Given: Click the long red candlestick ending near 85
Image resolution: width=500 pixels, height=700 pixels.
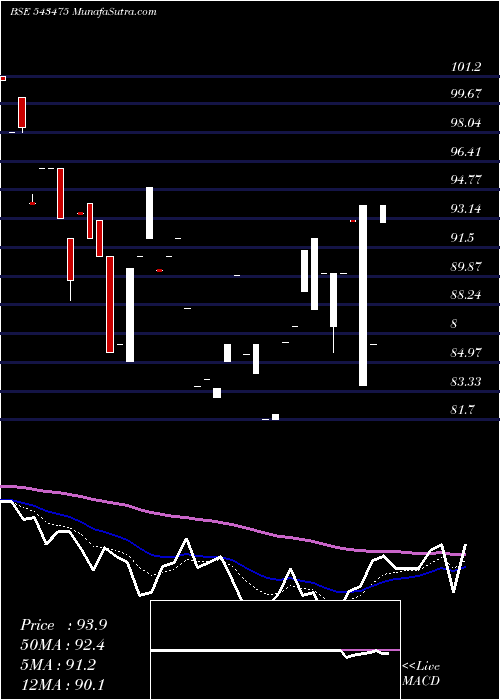Looking at the screenshot, I should pos(110,304).
